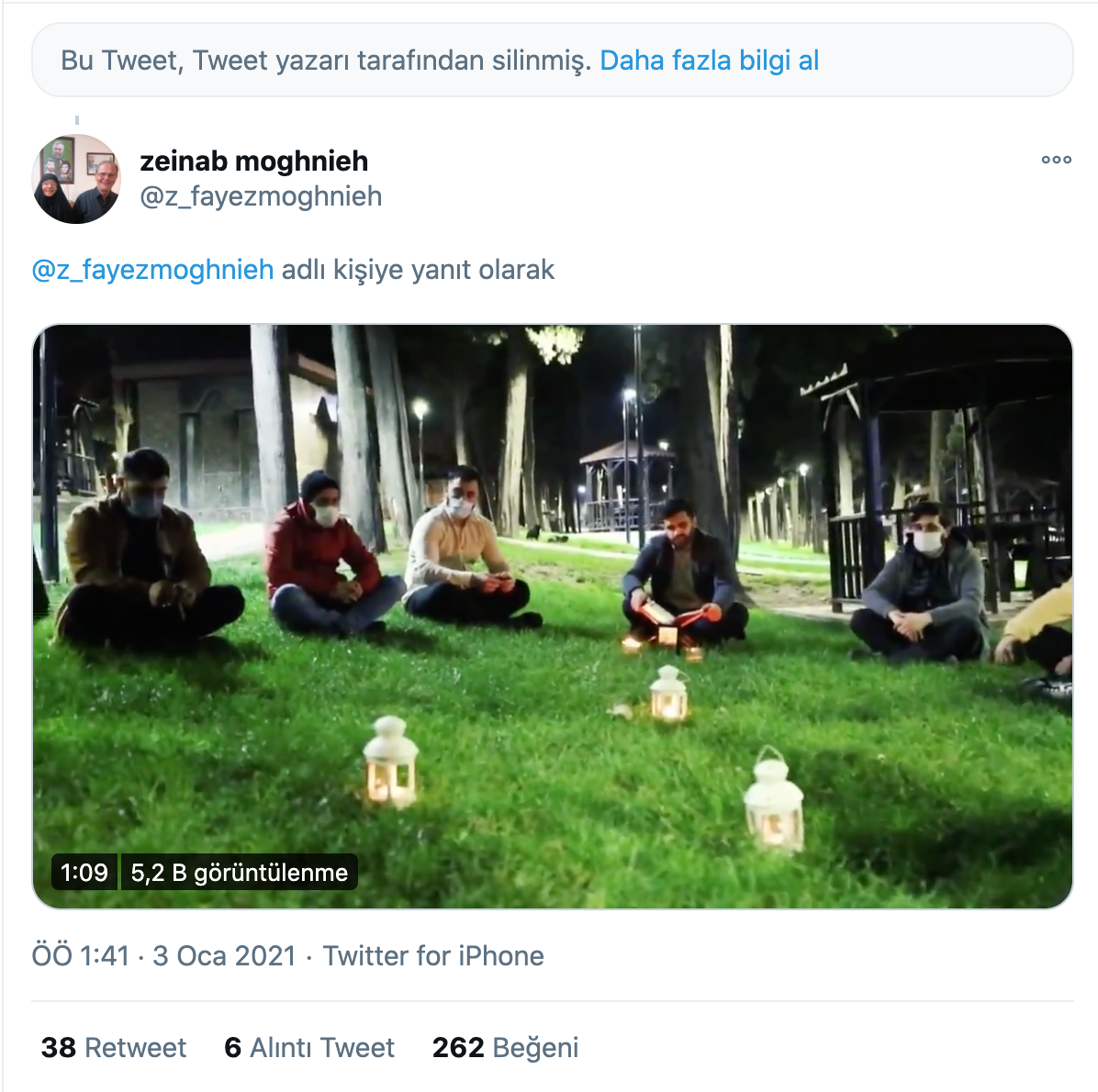Show the 262 Beğeni likes list
The image size is (1098, 1092).
pos(505,1048)
